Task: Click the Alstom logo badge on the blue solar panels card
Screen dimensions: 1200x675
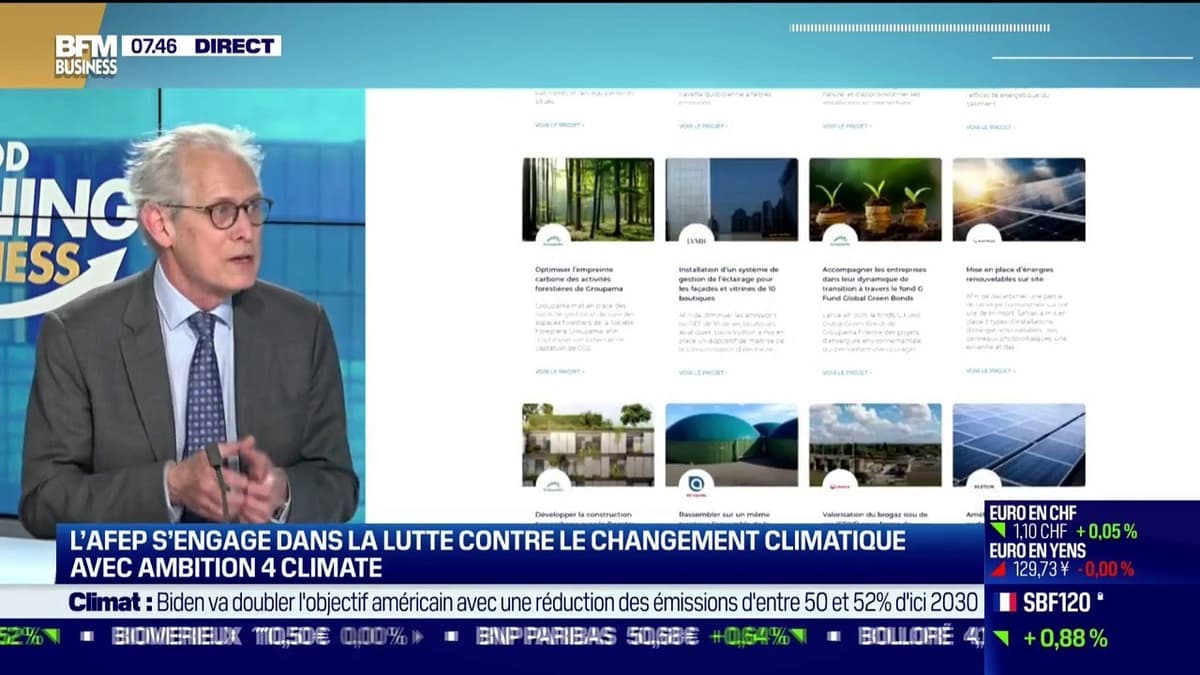Action: (x=984, y=485)
